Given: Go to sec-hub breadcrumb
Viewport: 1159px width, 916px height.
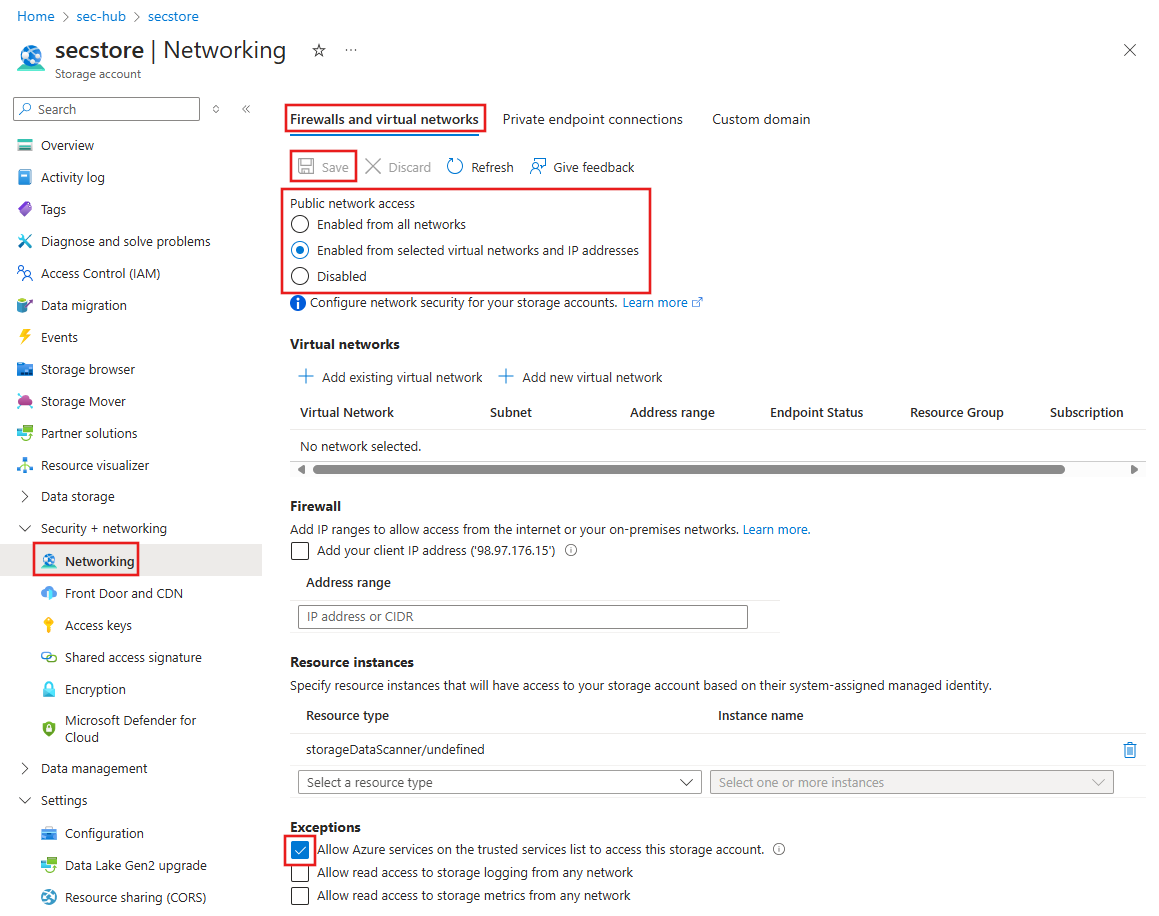Looking at the screenshot, I should 101,16.
